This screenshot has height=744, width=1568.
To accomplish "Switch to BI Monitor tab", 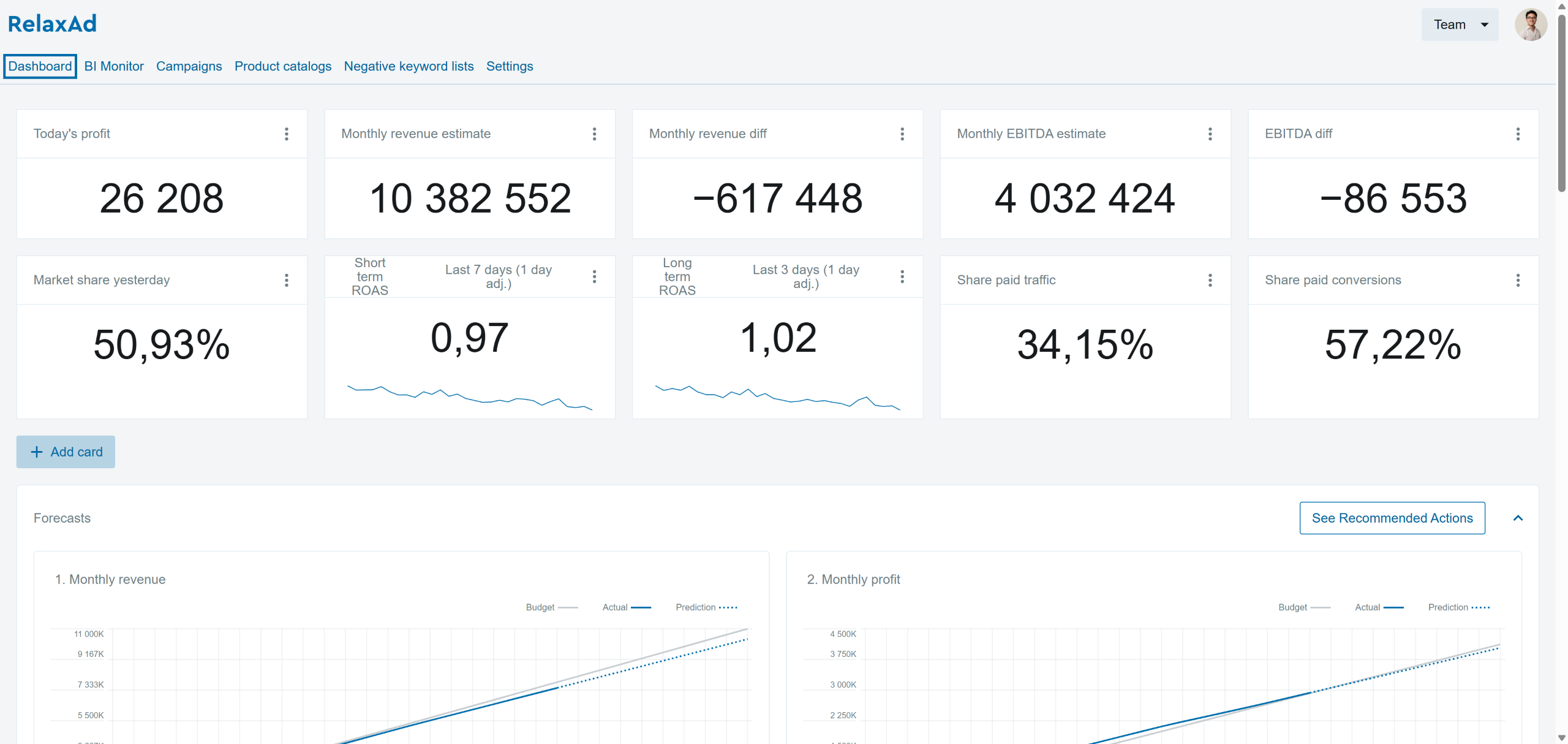I will [x=114, y=66].
